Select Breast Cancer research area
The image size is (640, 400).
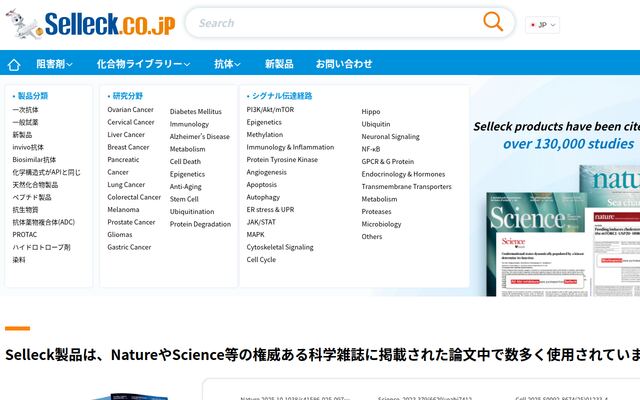128,147
